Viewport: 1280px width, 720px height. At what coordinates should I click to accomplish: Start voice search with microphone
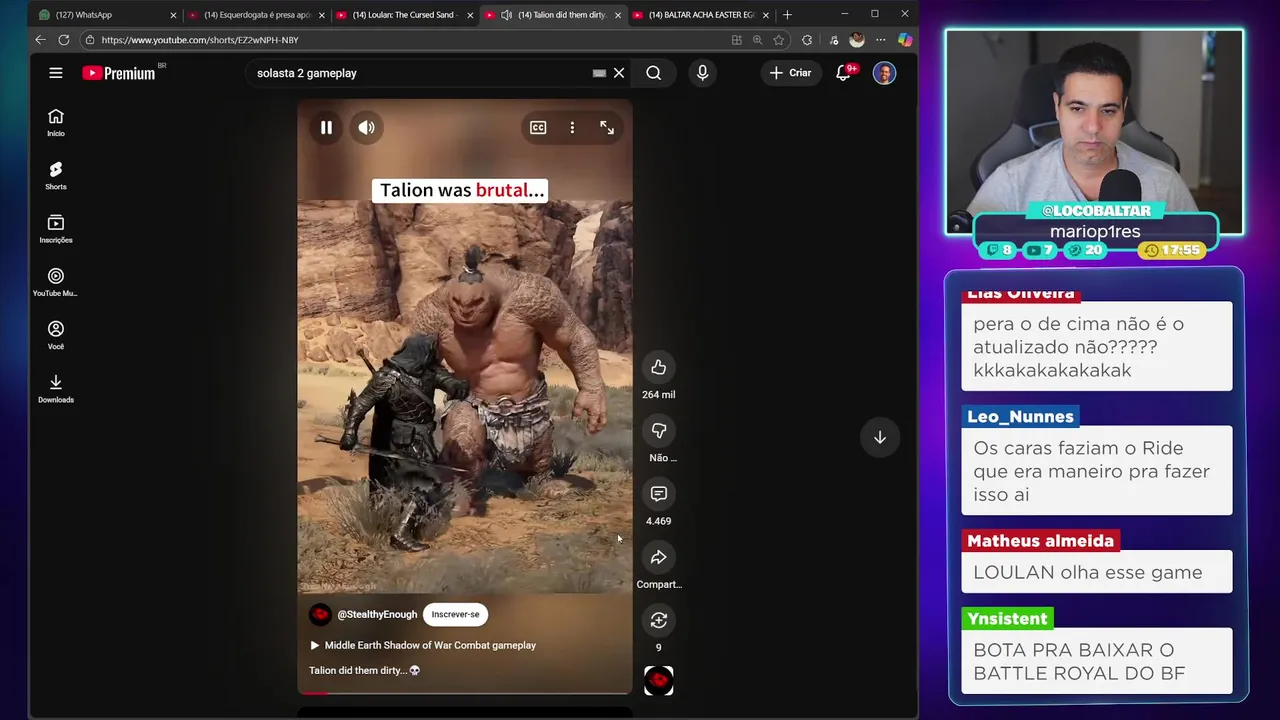(702, 73)
